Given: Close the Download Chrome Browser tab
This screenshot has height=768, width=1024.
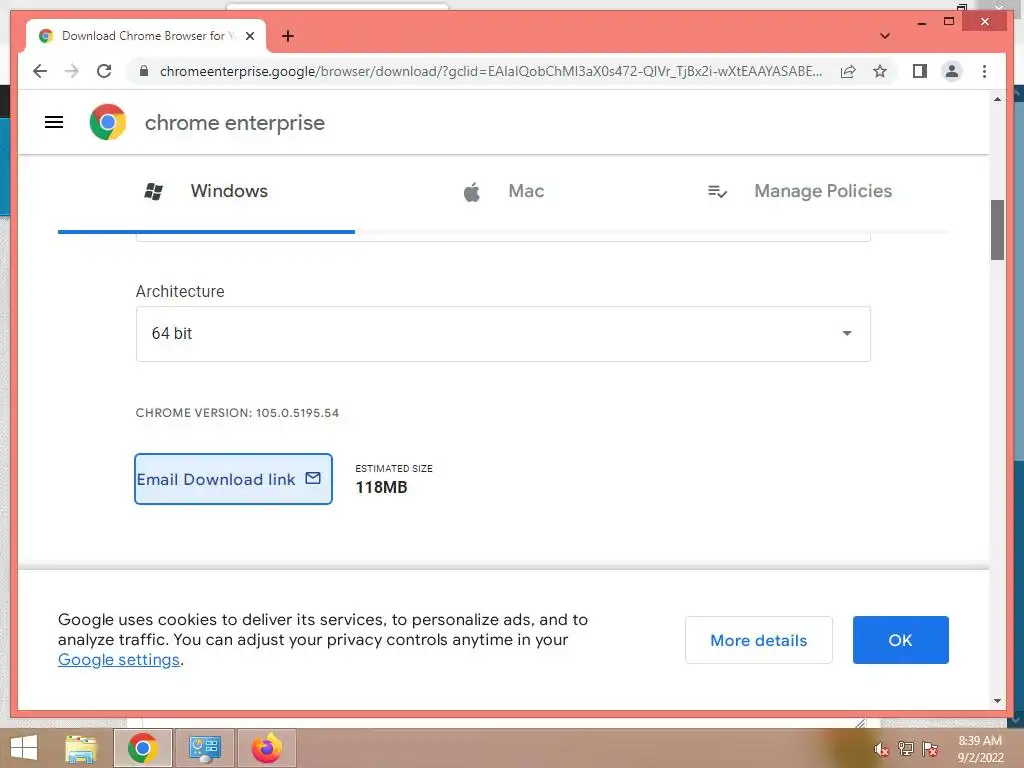Looking at the screenshot, I should click(x=249, y=36).
